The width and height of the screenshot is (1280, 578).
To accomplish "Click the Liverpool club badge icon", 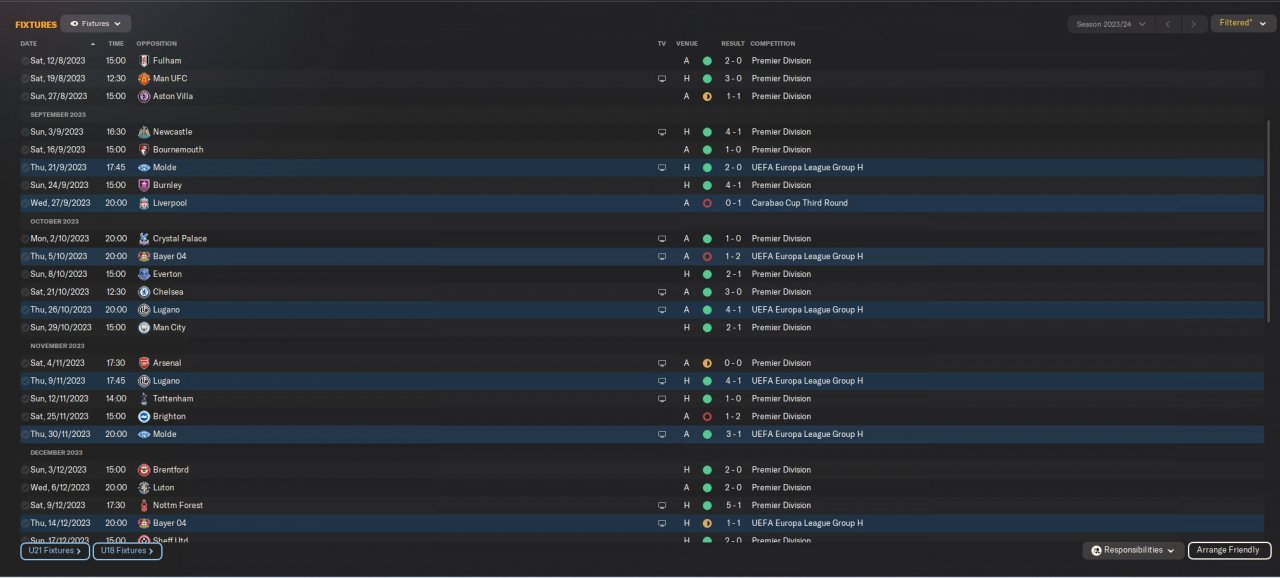I will click(x=144, y=203).
